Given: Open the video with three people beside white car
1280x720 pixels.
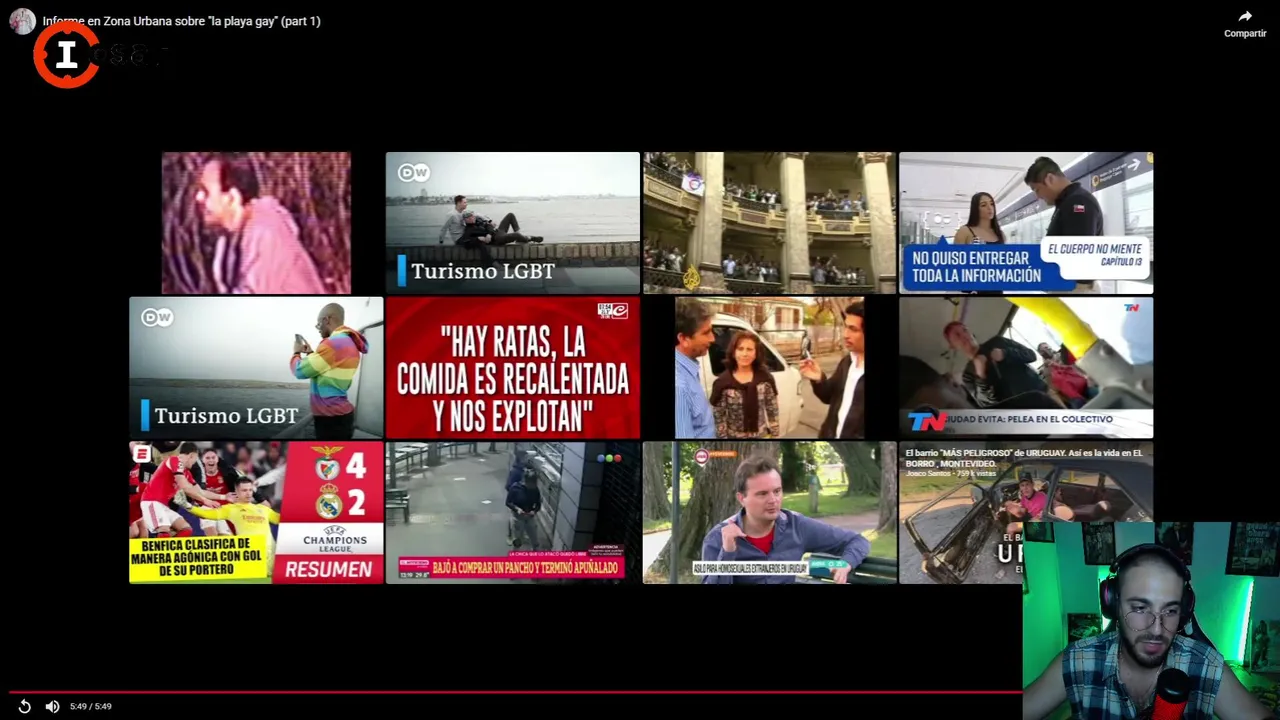Looking at the screenshot, I should tap(769, 368).
